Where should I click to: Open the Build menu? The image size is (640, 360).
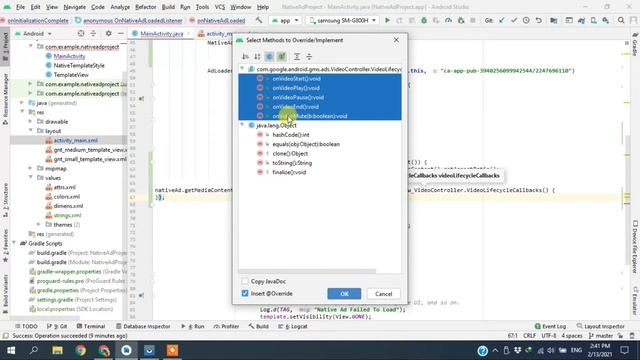click(168, 7)
